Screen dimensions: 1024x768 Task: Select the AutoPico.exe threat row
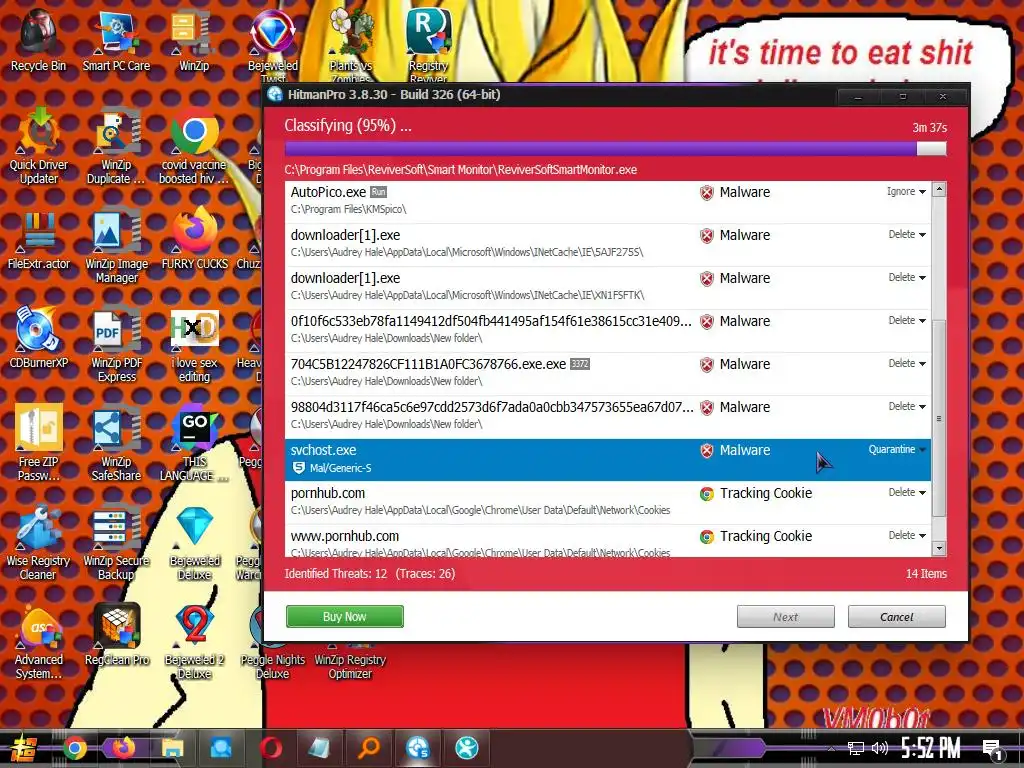[608, 200]
